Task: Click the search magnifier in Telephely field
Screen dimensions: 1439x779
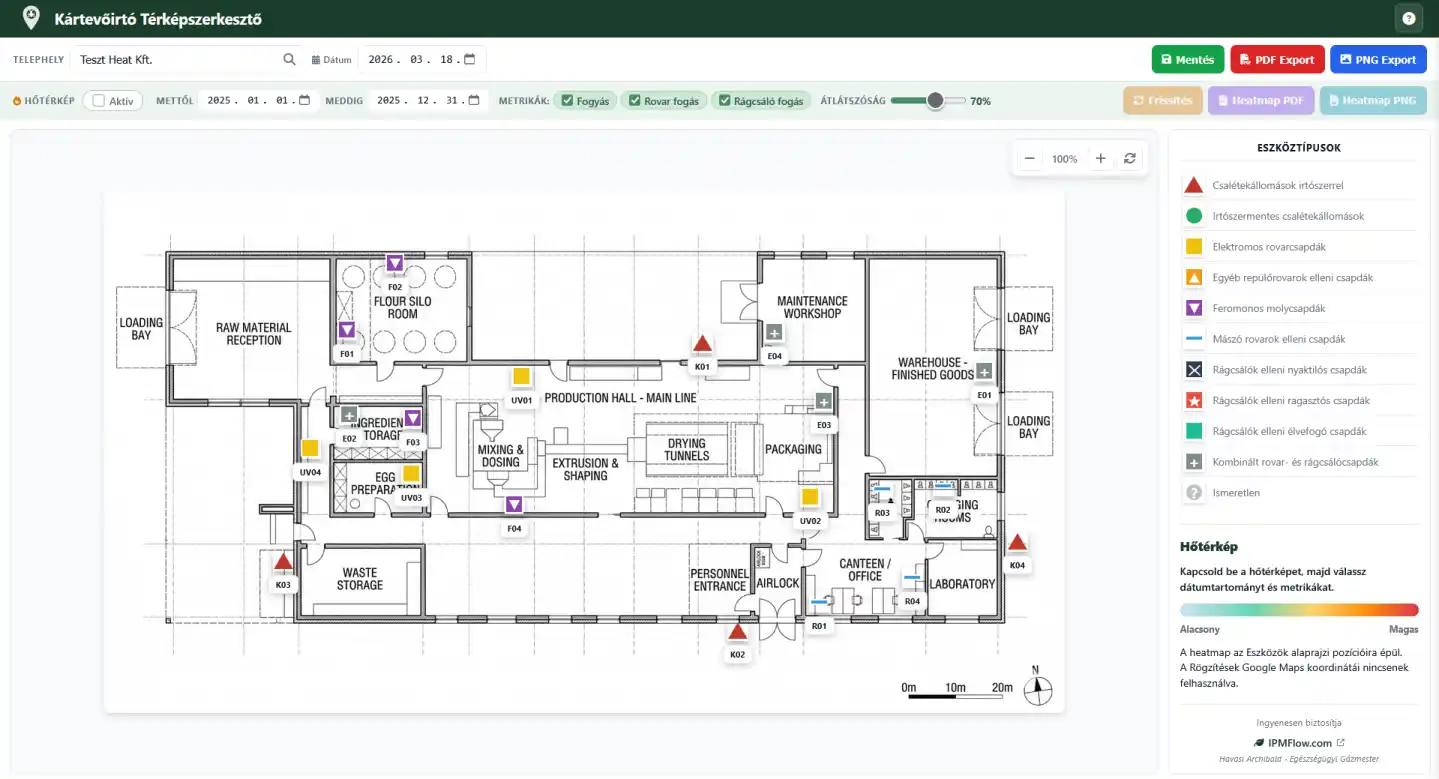Action: coord(289,60)
